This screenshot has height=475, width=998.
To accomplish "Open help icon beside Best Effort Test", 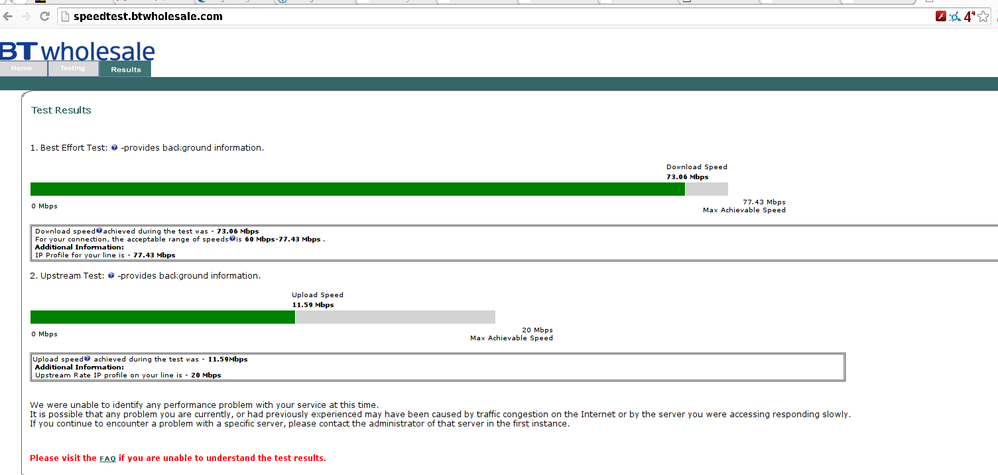I will coord(115,148).
